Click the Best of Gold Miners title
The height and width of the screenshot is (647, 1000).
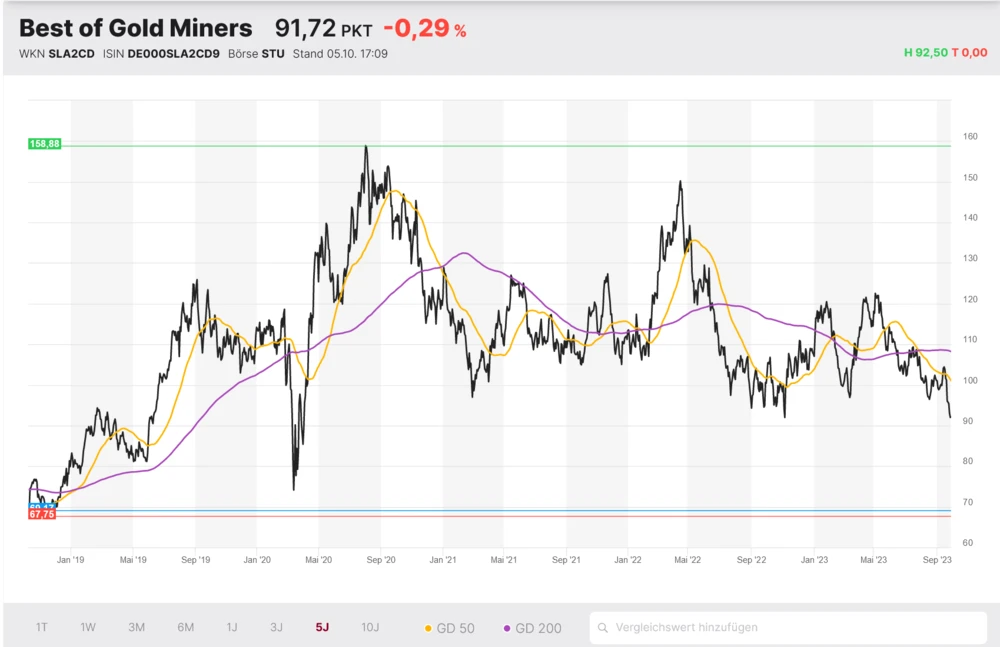coord(136,28)
